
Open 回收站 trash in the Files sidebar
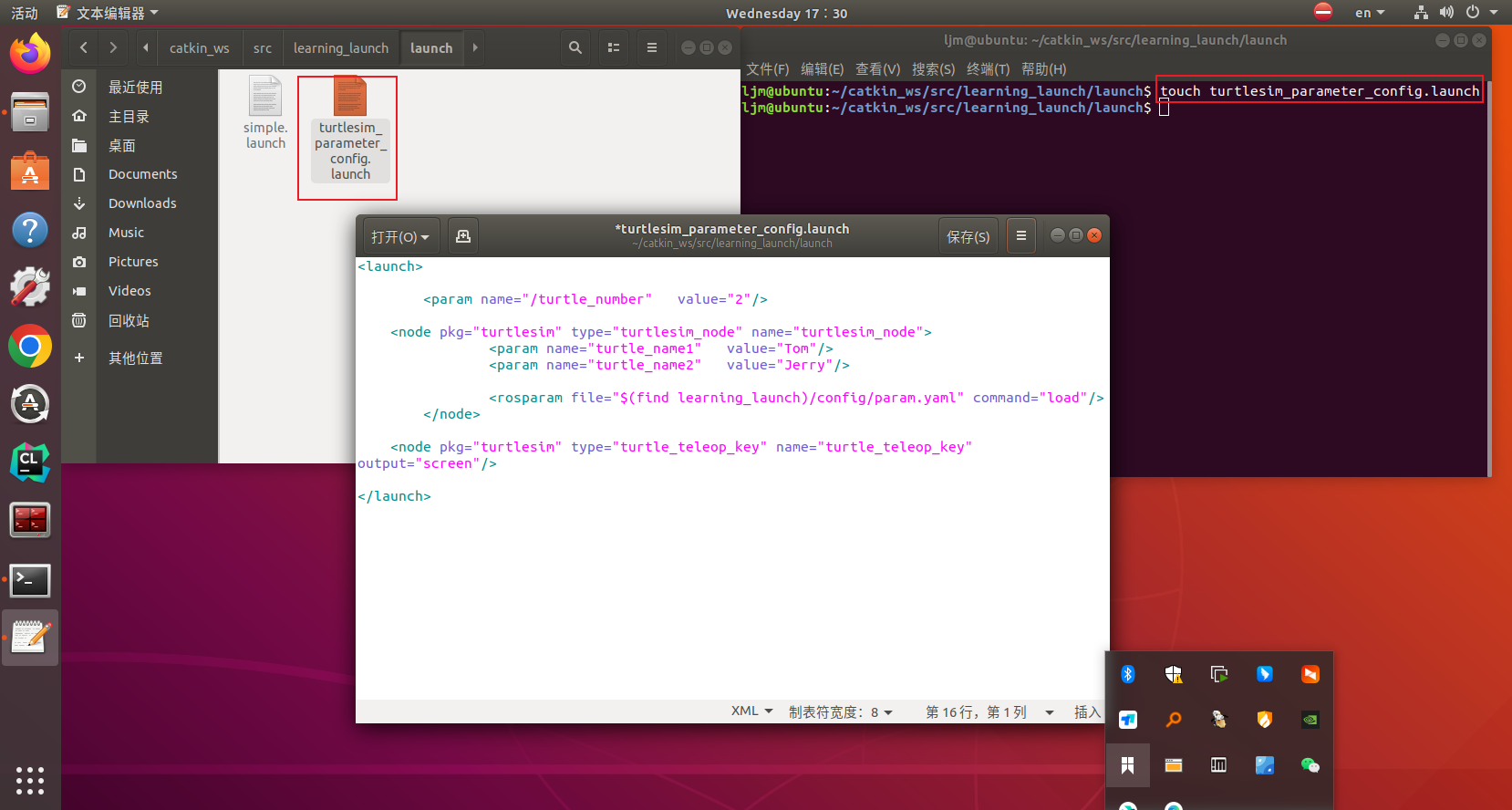click(129, 320)
